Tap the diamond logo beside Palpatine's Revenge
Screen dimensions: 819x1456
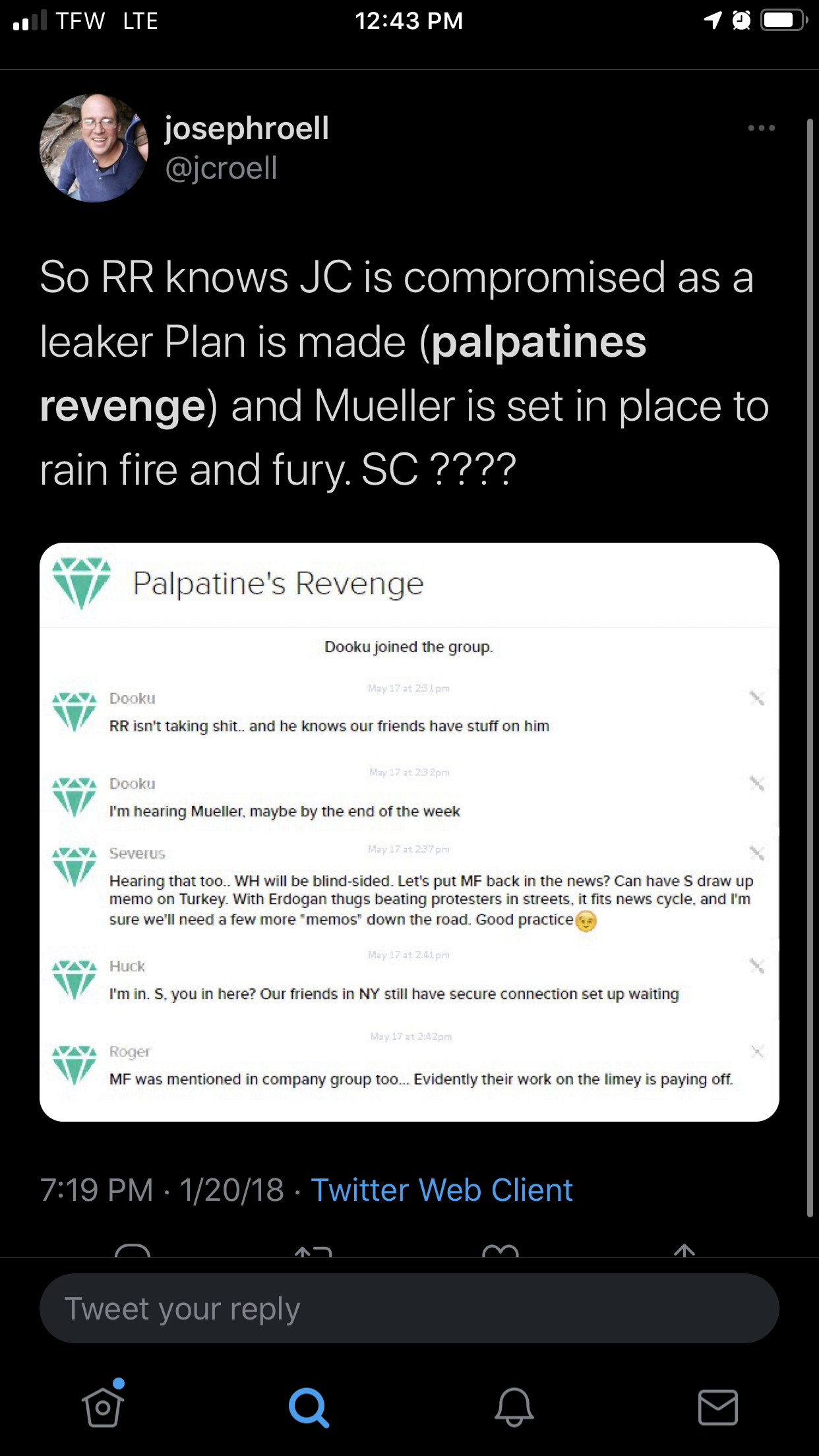pyautogui.click(x=81, y=583)
